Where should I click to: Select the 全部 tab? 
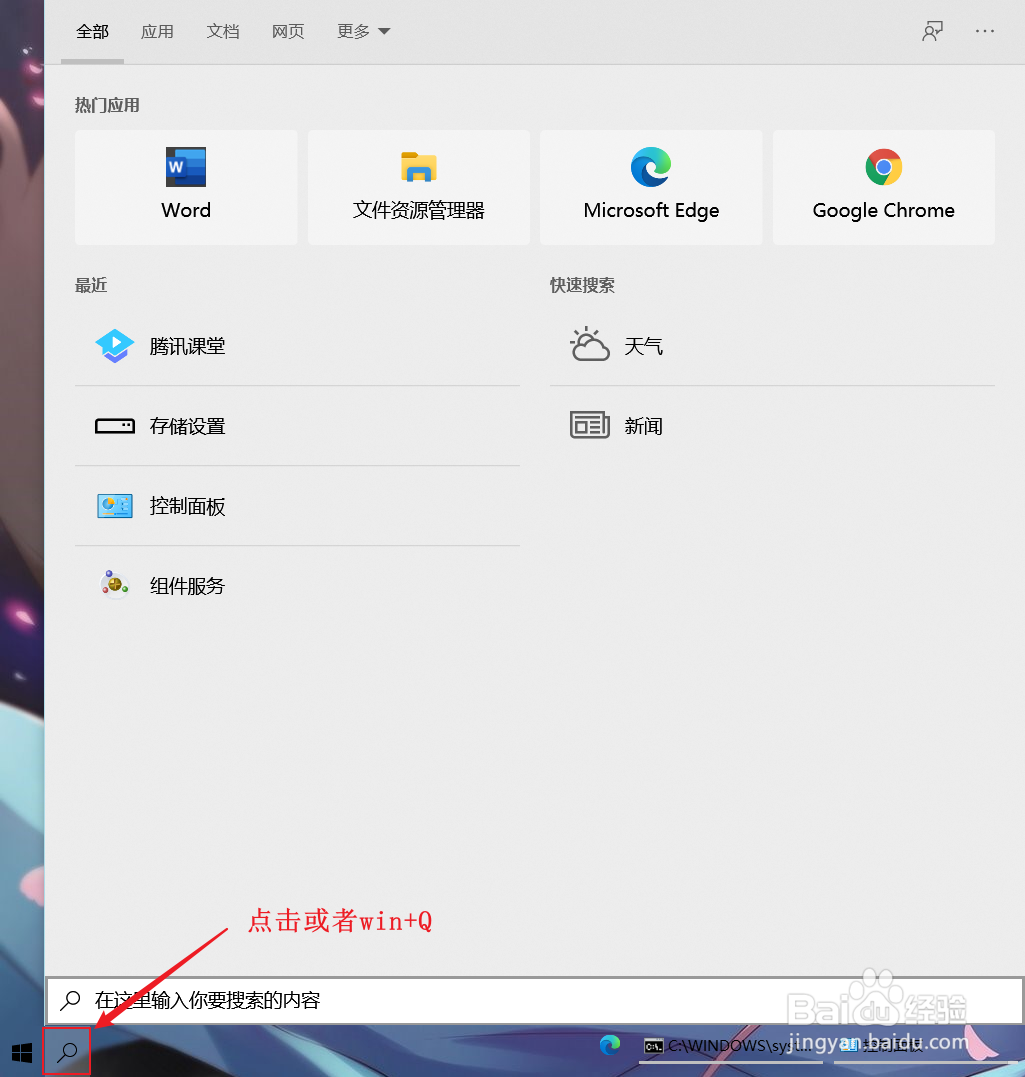pyautogui.click(x=92, y=31)
